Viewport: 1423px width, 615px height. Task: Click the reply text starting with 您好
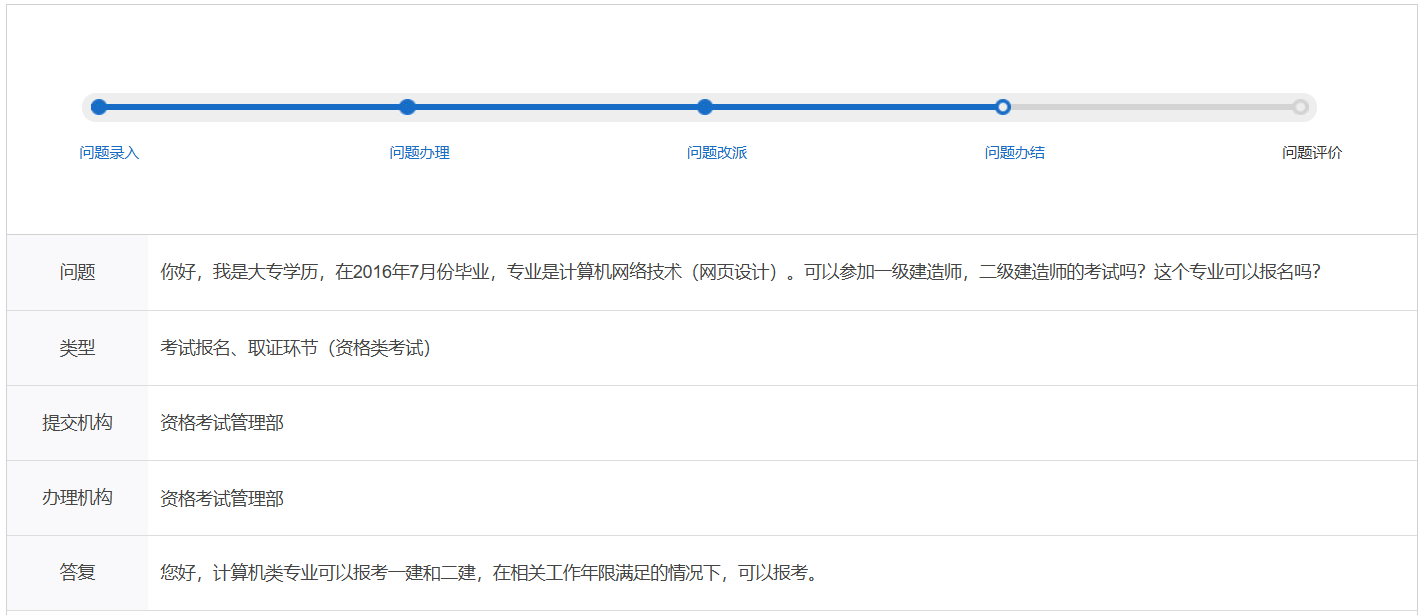[x=489, y=573]
